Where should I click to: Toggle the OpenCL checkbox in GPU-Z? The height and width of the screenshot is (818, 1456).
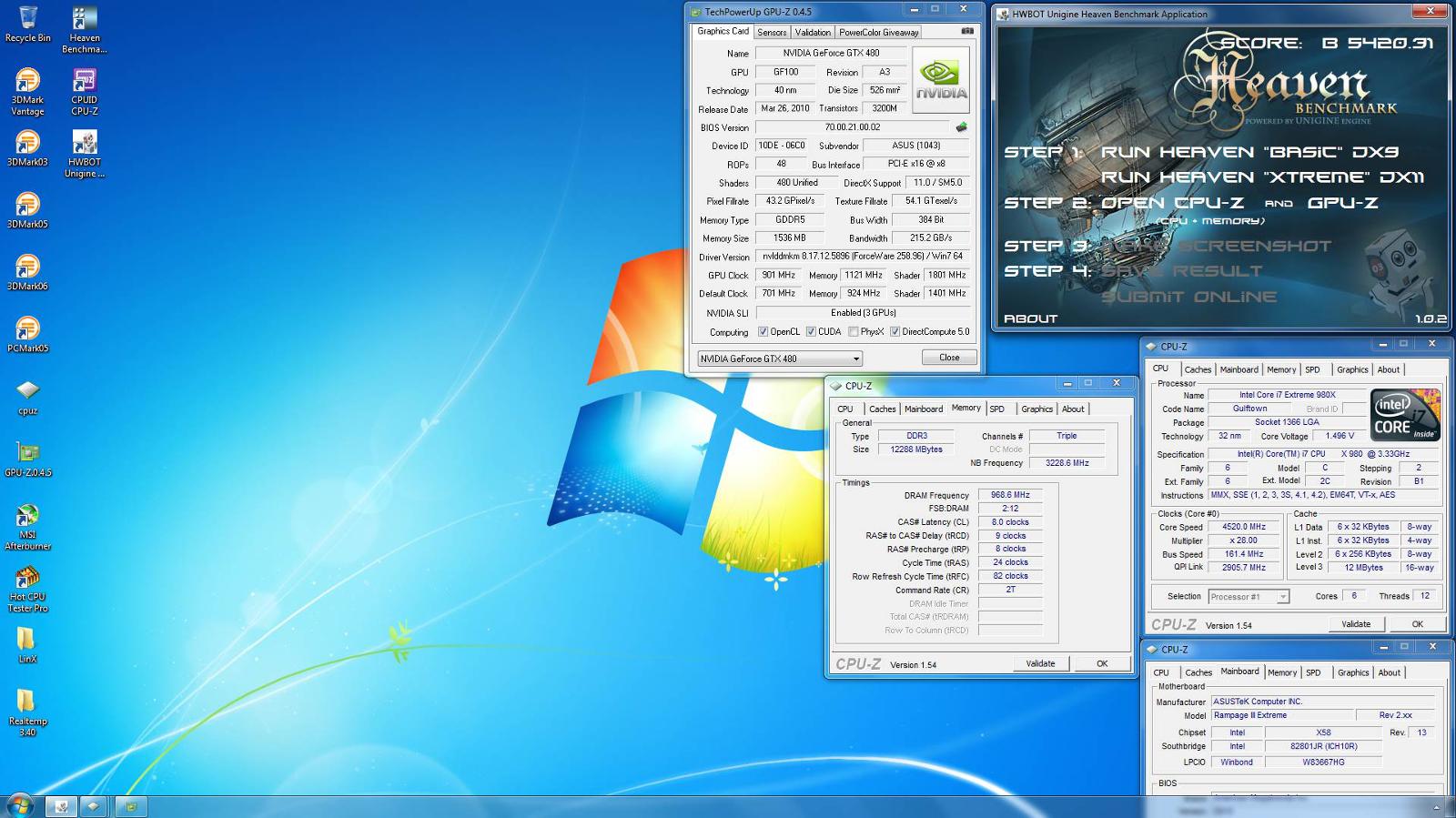tap(763, 332)
